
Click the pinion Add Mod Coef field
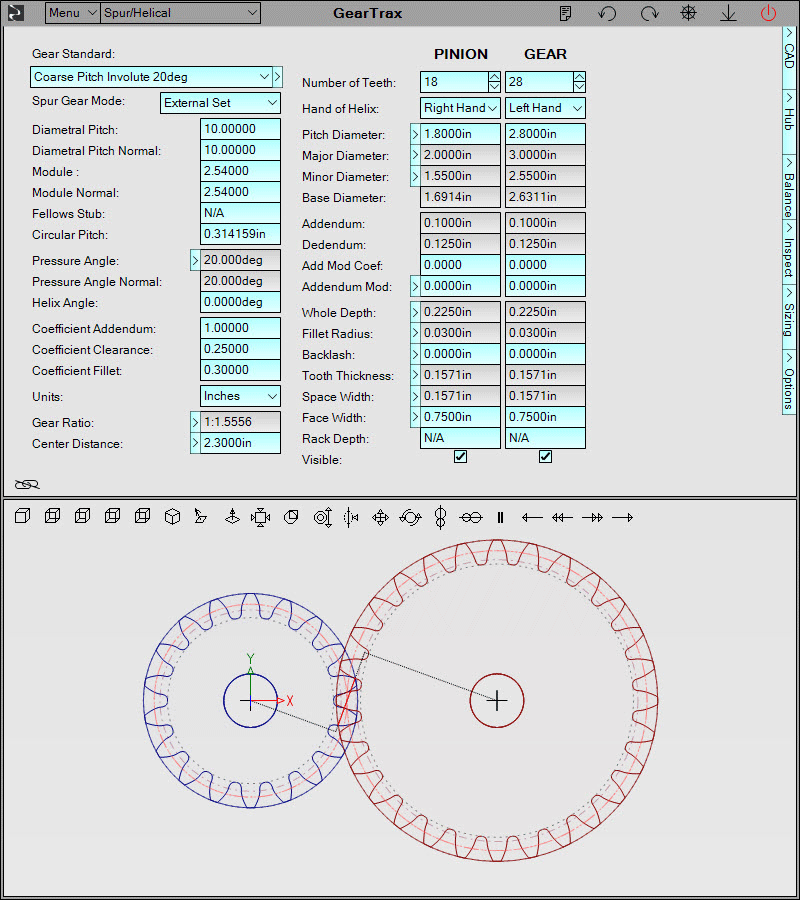point(460,265)
